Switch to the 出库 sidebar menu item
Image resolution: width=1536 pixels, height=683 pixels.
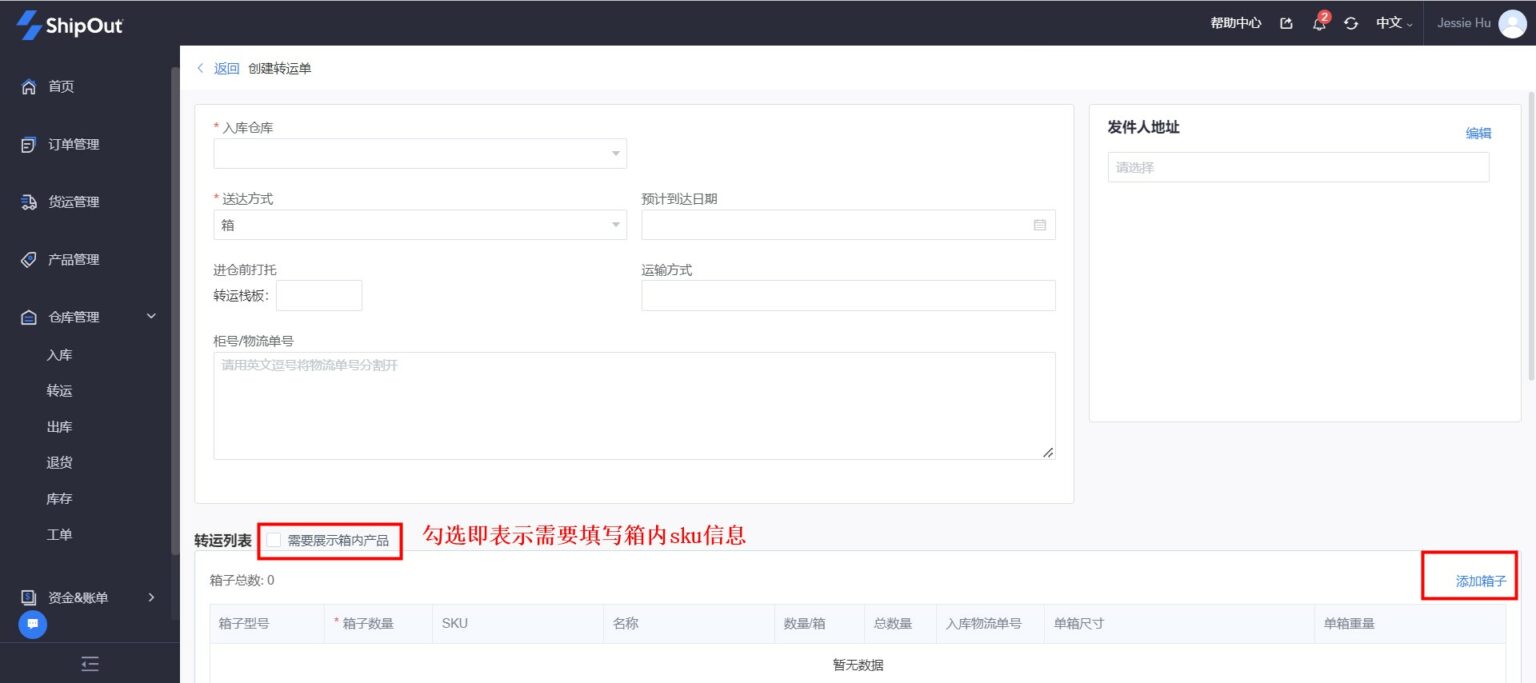point(59,426)
